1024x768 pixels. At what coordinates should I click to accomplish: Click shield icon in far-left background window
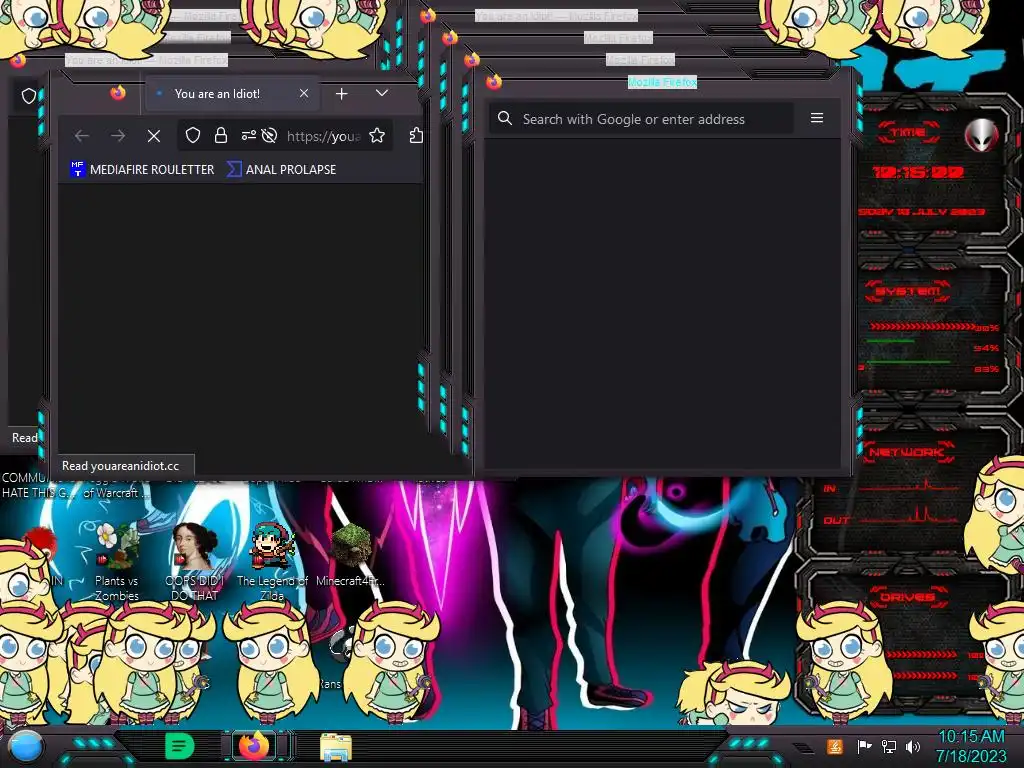pyautogui.click(x=29, y=97)
